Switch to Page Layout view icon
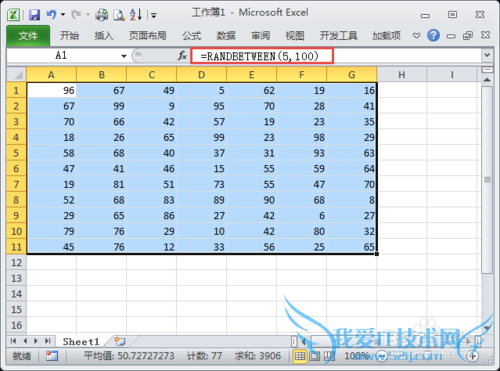Image resolution: width=500 pixels, height=371 pixels. point(314,356)
